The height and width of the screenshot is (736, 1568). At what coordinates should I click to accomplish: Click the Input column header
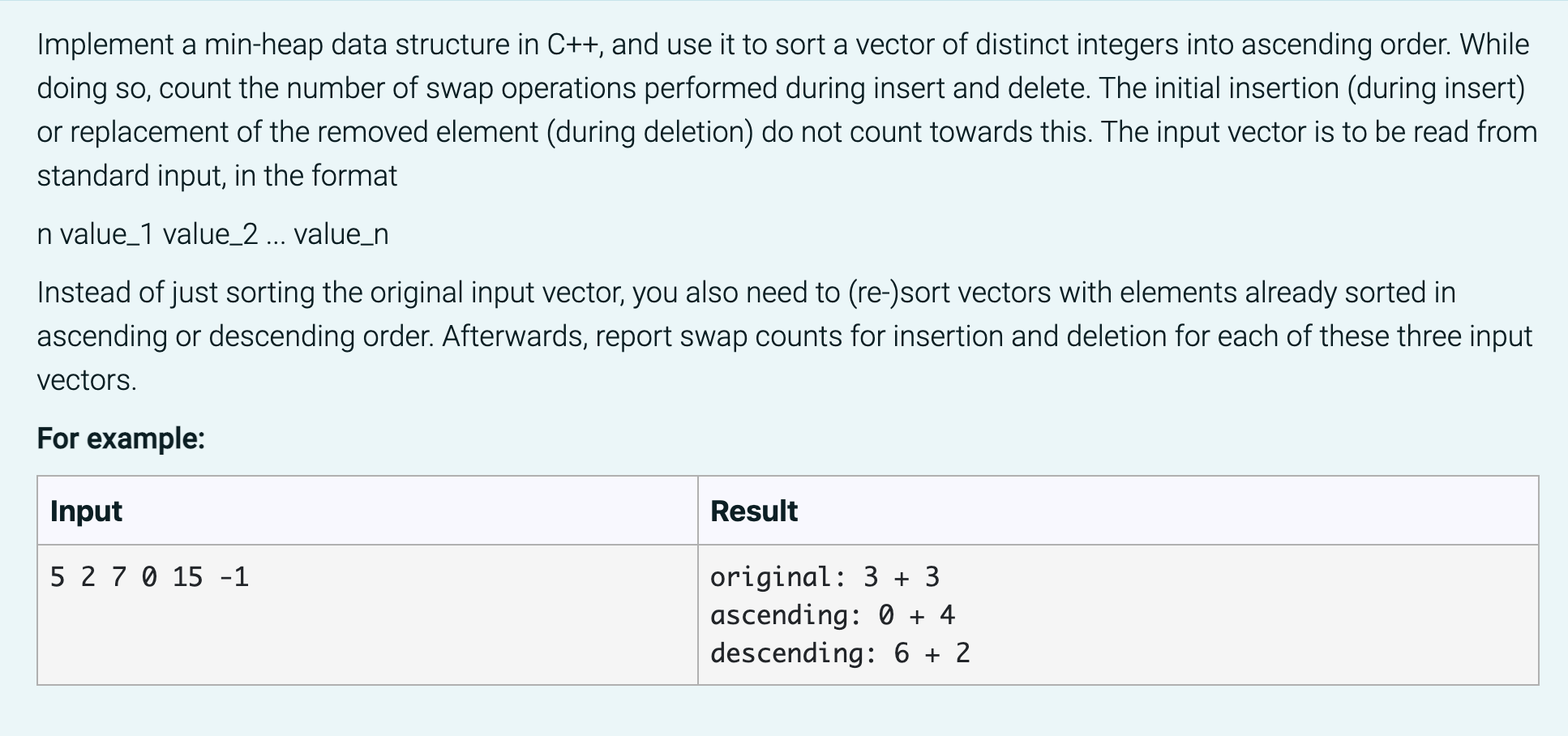[86, 511]
